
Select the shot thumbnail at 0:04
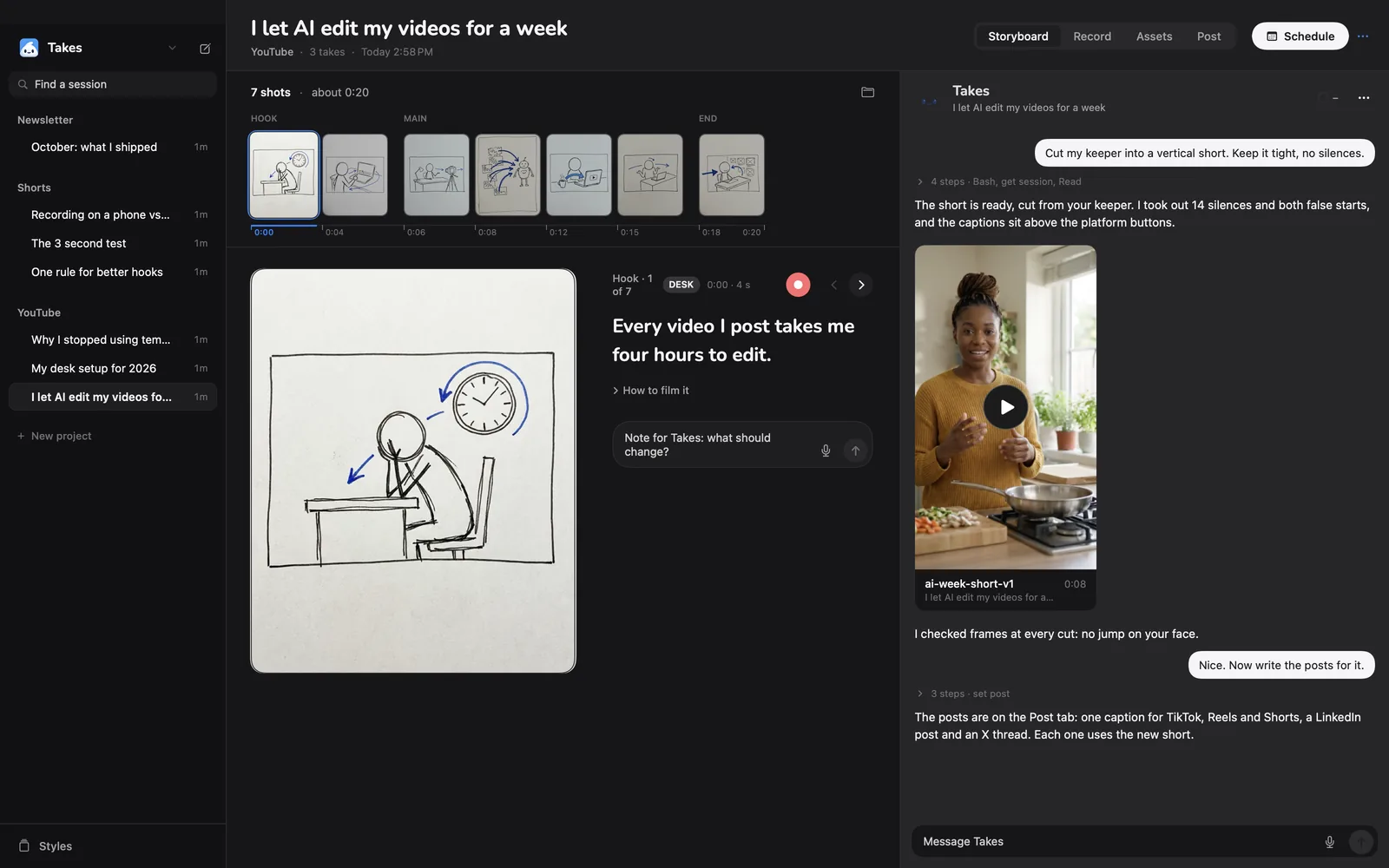click(355, 174)
